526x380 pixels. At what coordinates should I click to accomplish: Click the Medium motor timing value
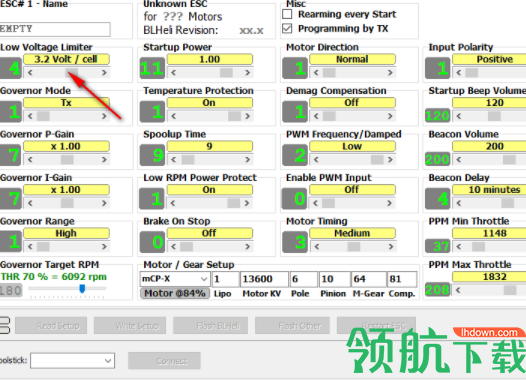pyautogui.click(x=352, y=233)
